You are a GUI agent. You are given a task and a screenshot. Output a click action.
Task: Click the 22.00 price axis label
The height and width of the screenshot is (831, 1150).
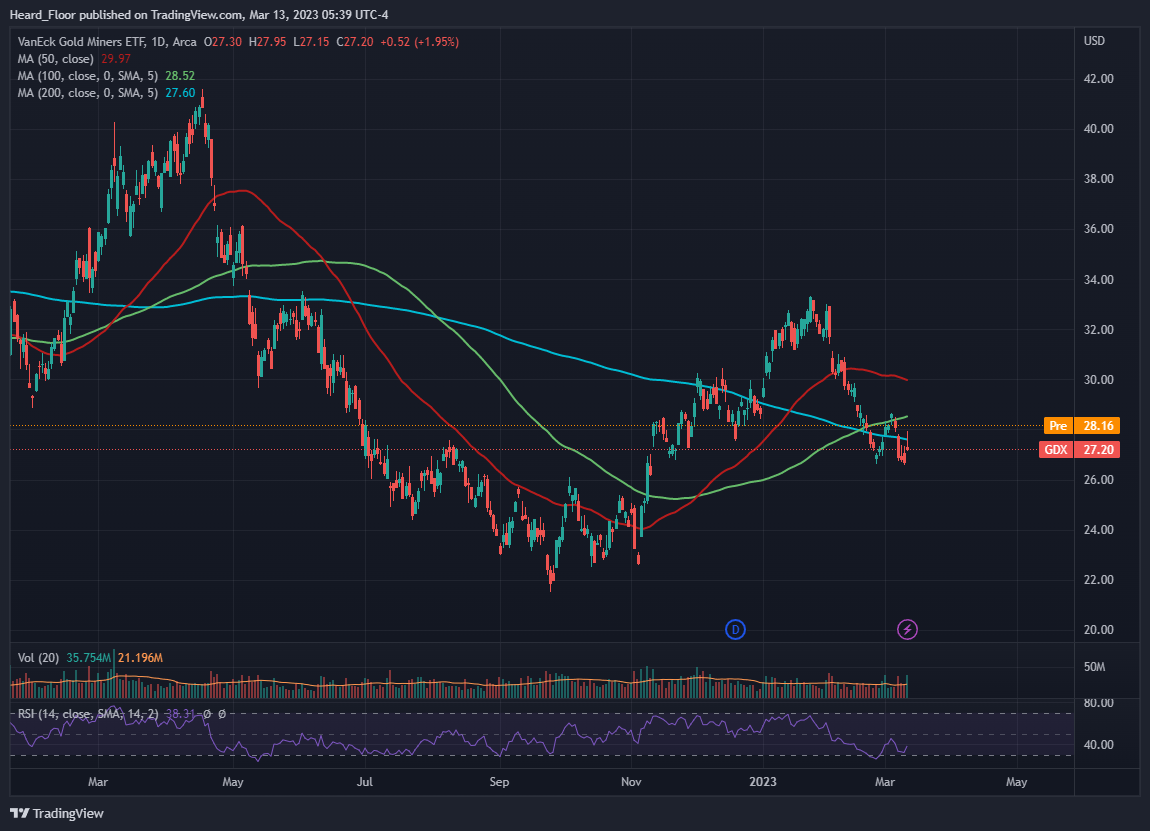tap(1099, 579)
